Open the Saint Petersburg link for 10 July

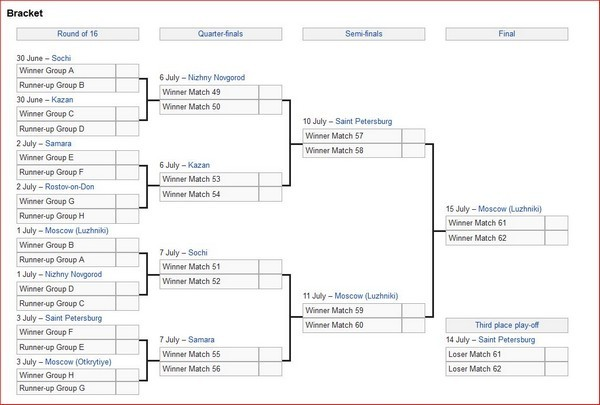pos(364,121)
